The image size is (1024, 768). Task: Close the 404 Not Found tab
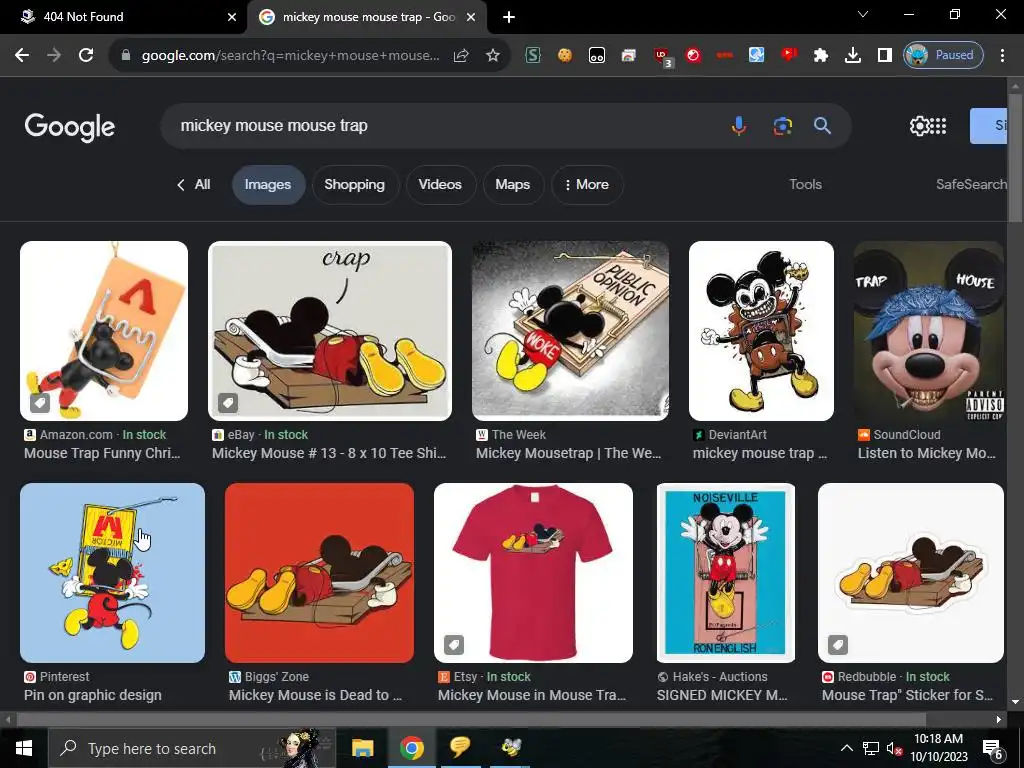232,17
